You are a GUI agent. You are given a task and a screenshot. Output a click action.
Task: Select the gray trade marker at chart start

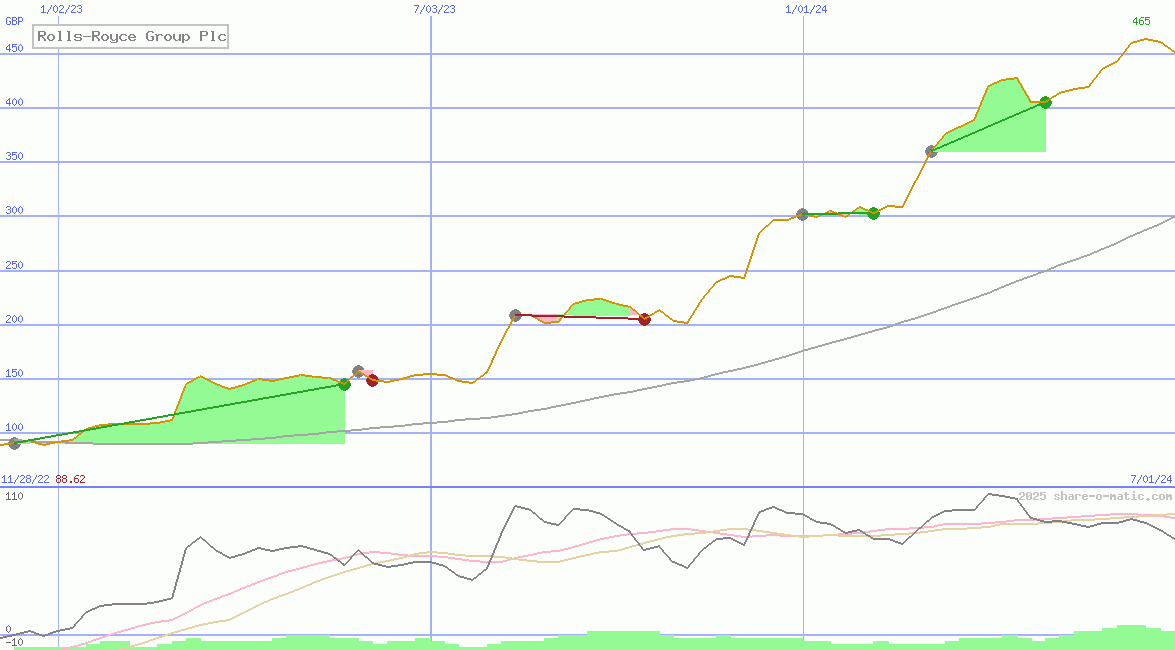coord(14,443)
